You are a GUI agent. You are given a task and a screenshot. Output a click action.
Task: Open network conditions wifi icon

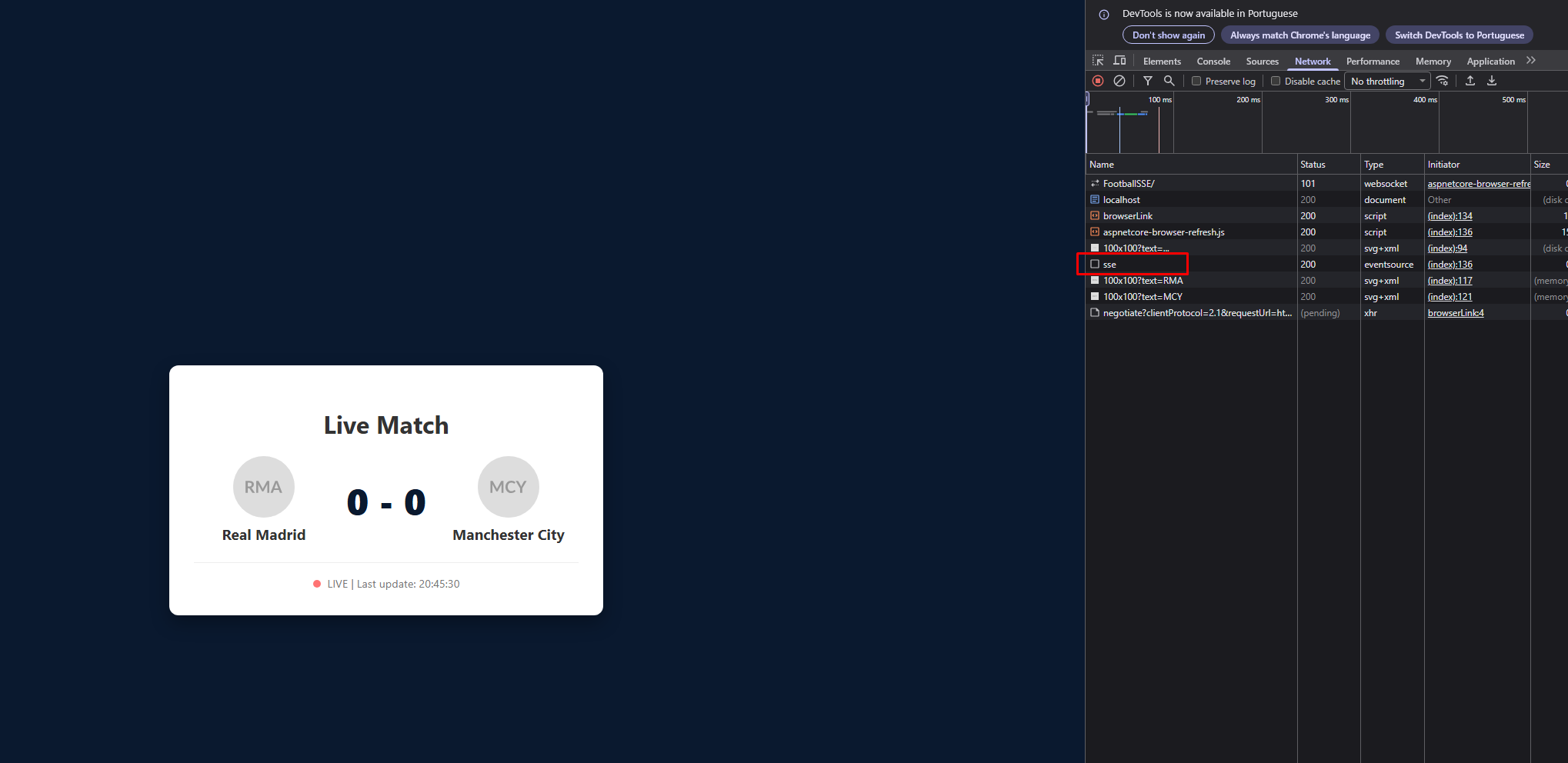1443,81
